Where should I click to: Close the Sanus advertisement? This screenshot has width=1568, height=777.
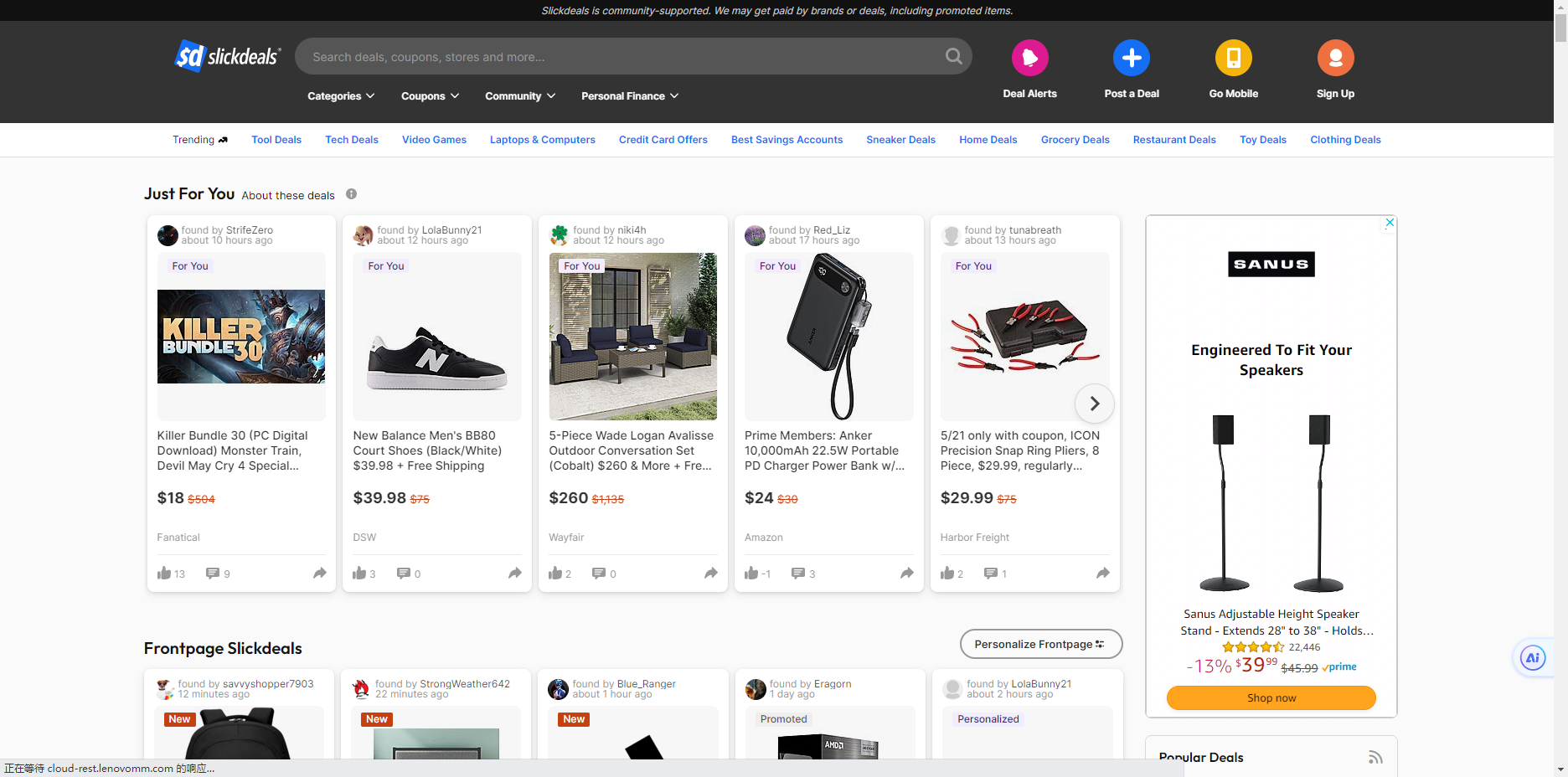click(1390, 223)
